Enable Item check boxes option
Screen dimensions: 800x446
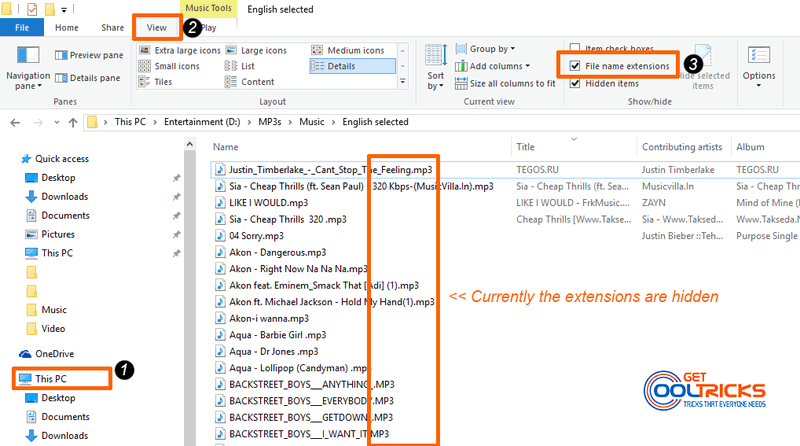(x=575, y=48)
